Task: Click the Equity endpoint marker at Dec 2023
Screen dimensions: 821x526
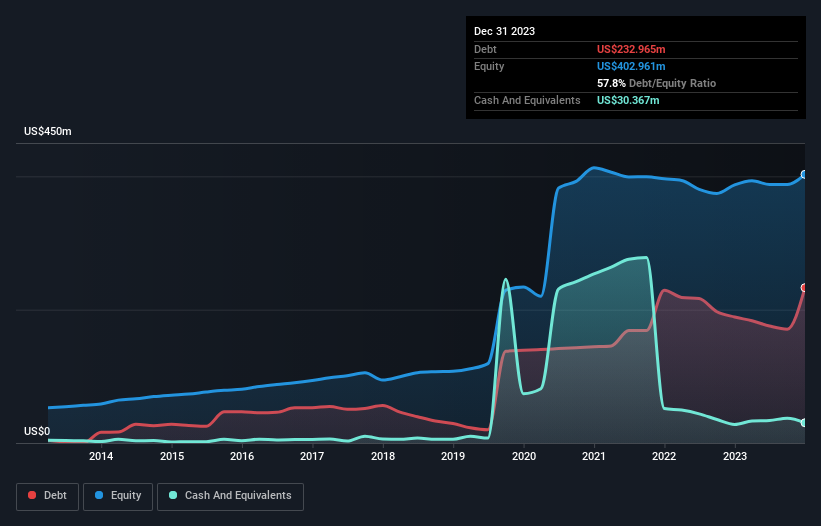Action: (x=804, y=174)
